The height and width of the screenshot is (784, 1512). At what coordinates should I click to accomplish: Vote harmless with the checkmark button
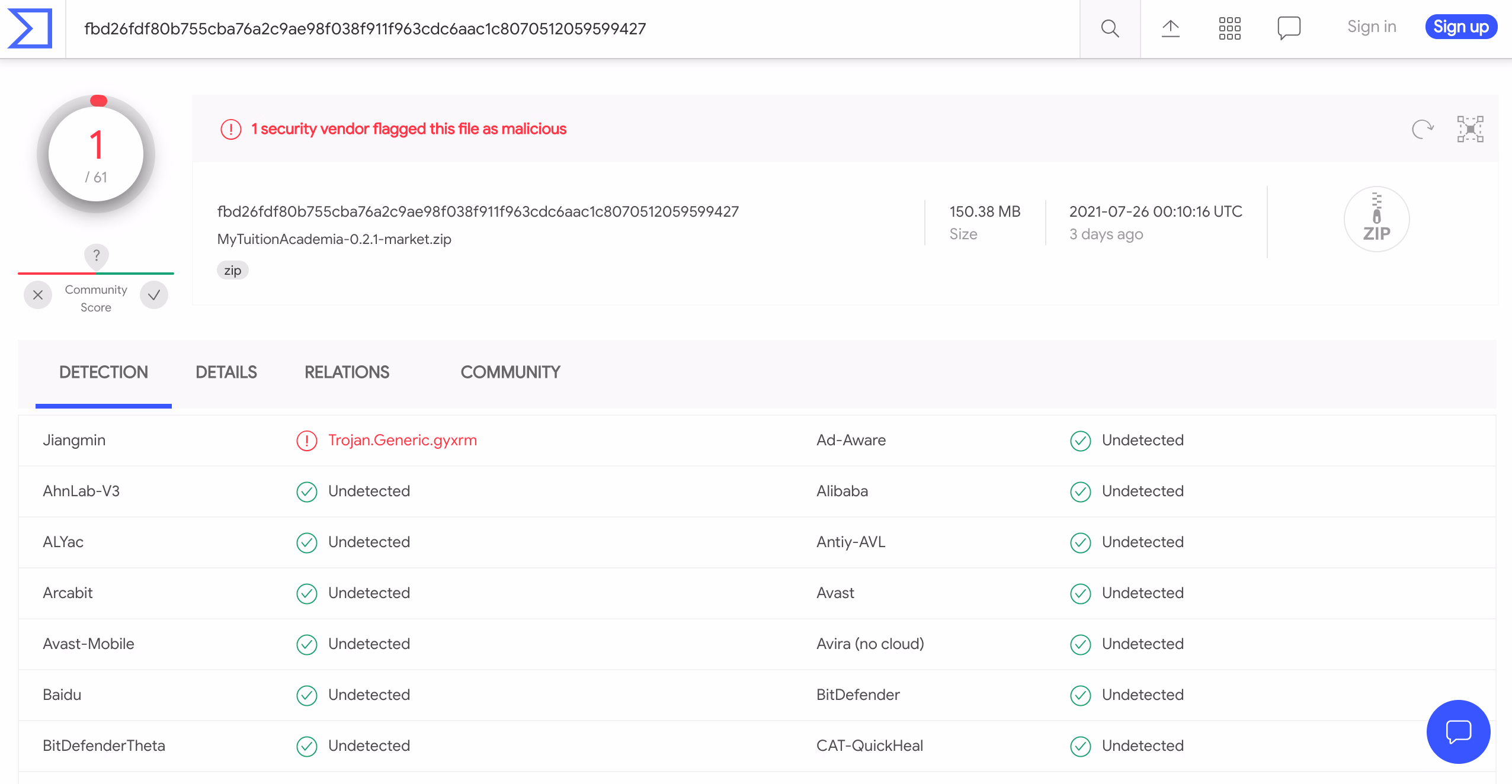[154, 295]
